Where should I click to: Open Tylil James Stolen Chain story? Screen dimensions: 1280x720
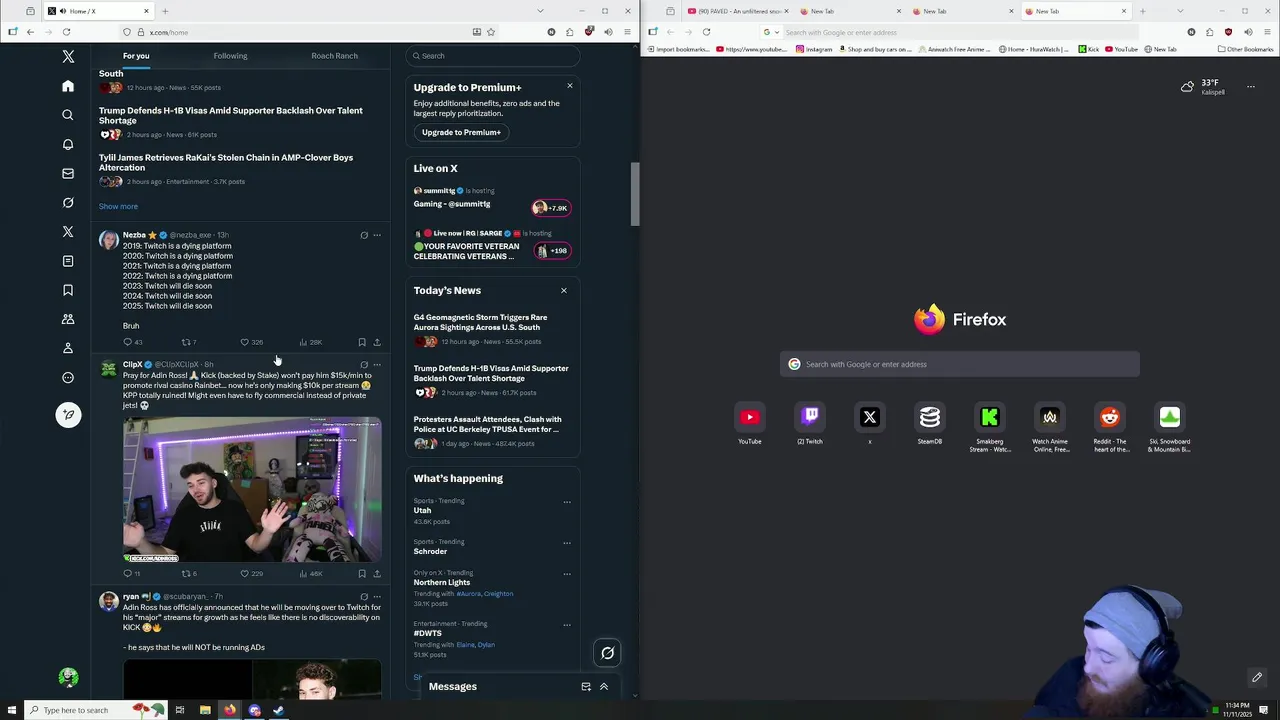[x=226, y=162]
